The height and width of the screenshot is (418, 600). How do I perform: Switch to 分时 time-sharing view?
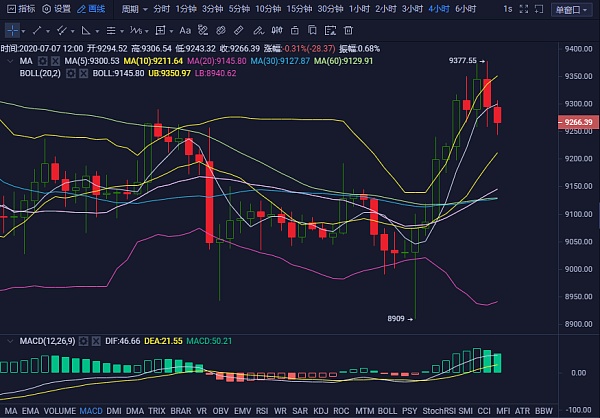pos(161,9)
